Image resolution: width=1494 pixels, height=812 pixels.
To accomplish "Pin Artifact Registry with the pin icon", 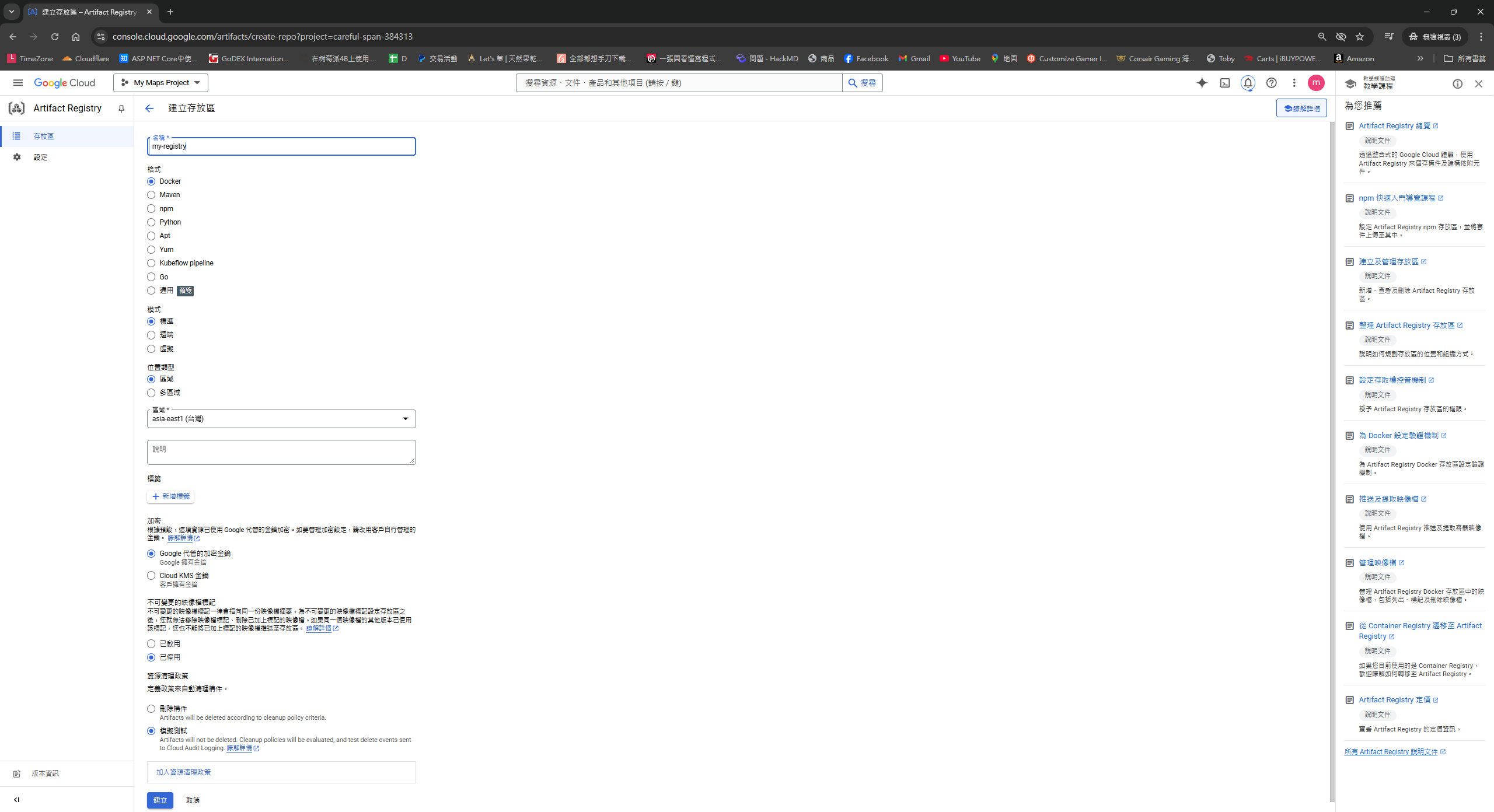I will click(121, 108).
